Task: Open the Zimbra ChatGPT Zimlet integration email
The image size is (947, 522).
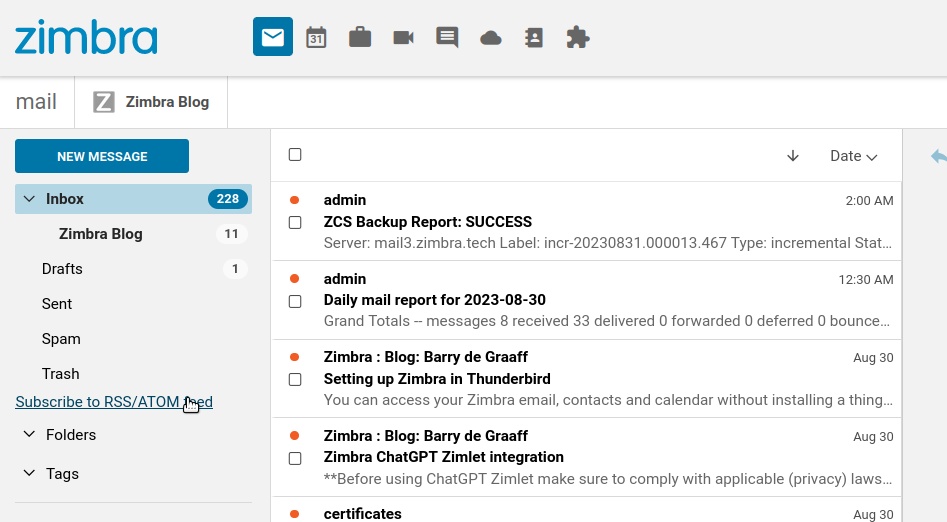Action: 600,457
